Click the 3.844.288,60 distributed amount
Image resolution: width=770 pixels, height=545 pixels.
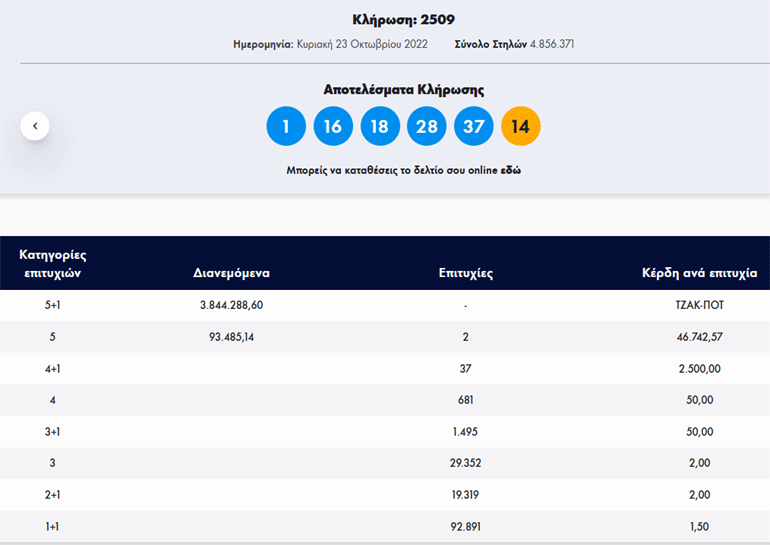(231, 306)
